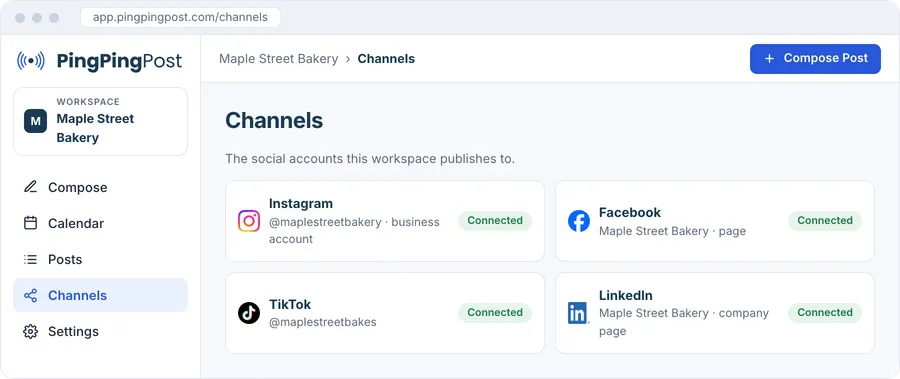Open the Maple Street Bakery workspace switcher
The image size is (900, 379).
pos(100,121)
